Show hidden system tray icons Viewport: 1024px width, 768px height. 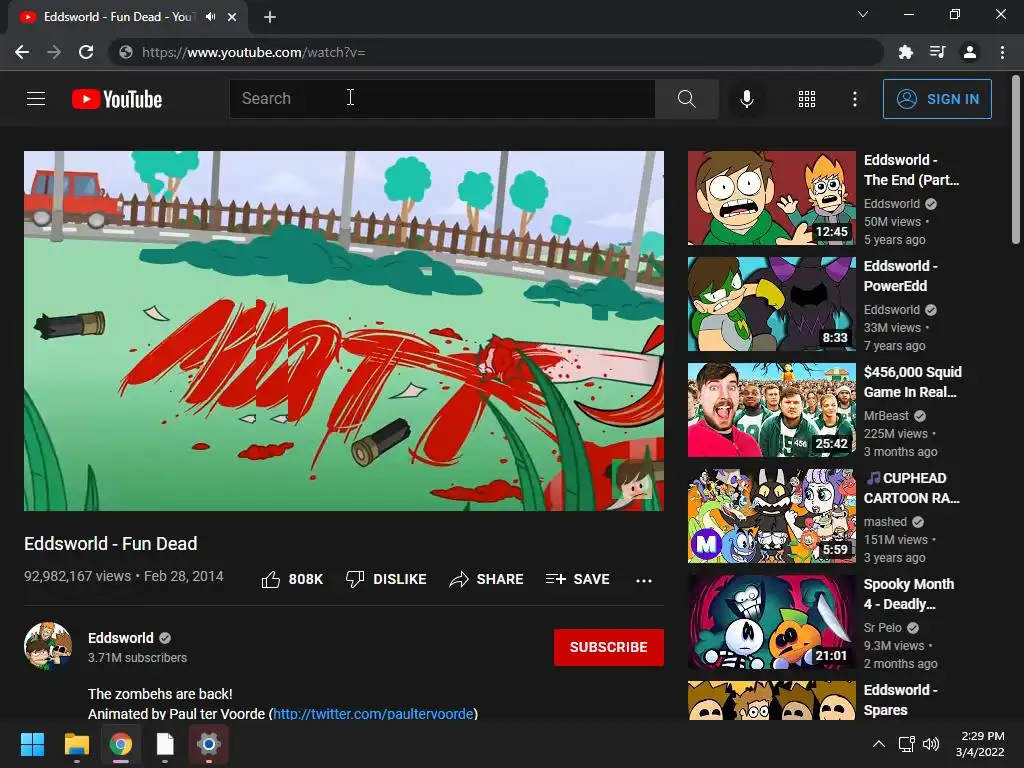pos(879,744)
